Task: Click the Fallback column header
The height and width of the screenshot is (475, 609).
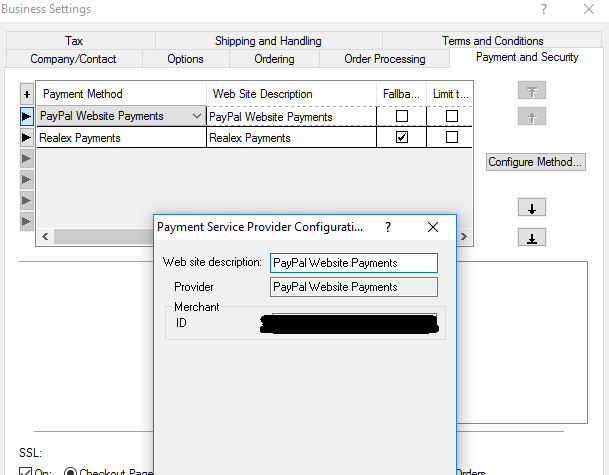Action: (401, 94)
